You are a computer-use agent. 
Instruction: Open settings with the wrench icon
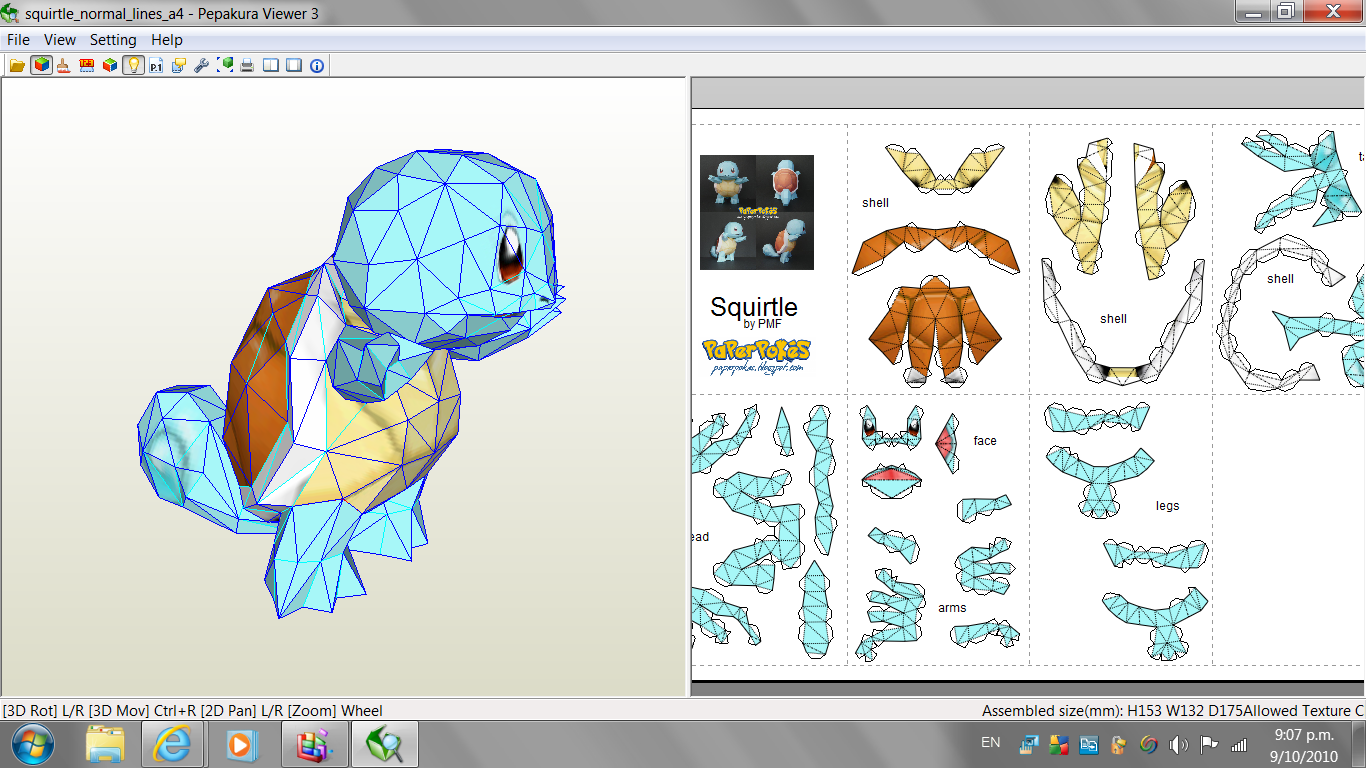201,66
